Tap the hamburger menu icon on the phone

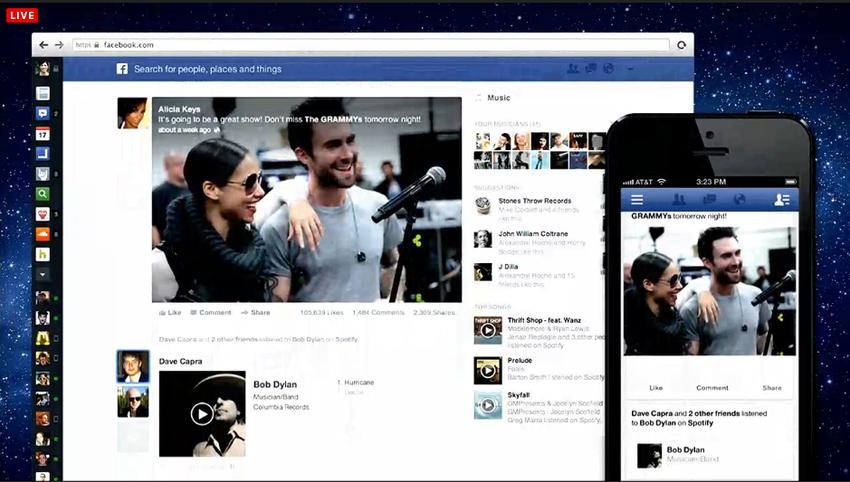tap(636, 200)
